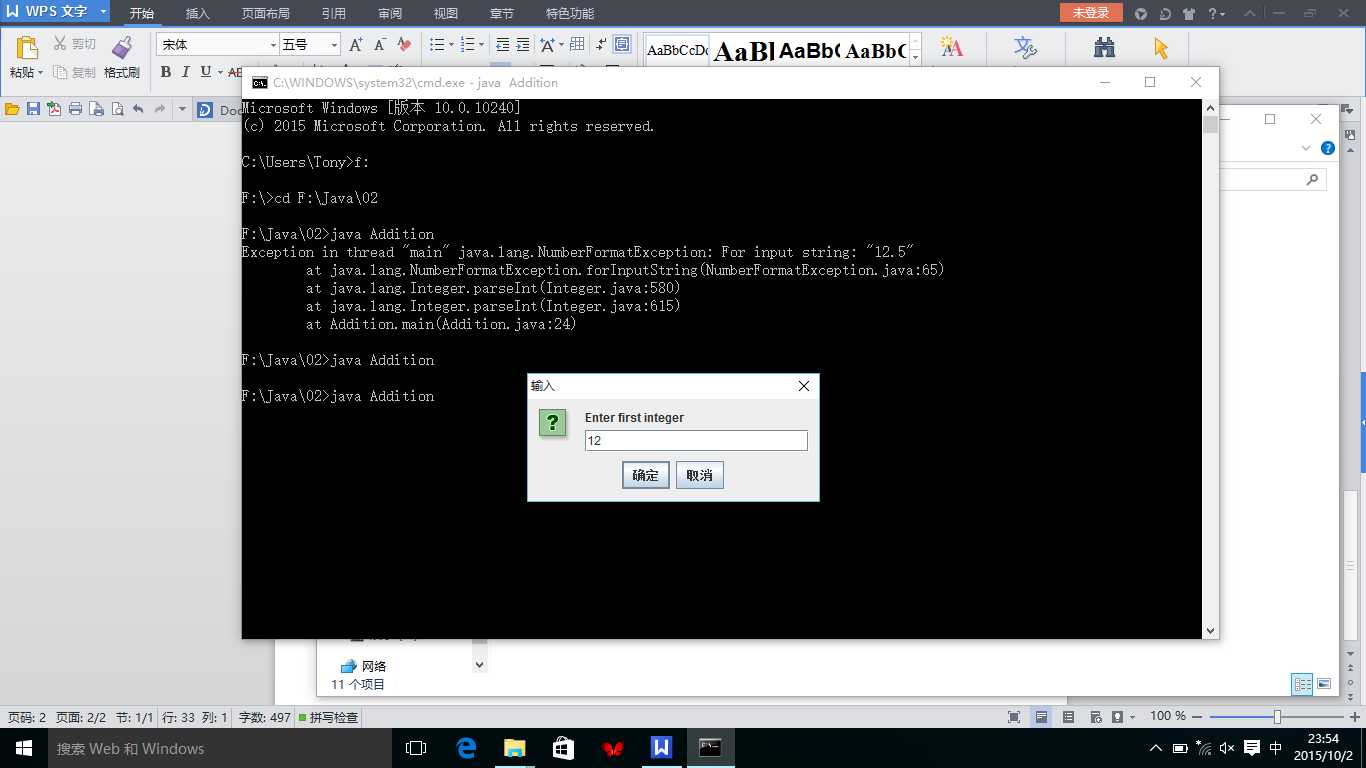
Task: Expand the WPS 文字 application menu arrow
Action: 103,12
